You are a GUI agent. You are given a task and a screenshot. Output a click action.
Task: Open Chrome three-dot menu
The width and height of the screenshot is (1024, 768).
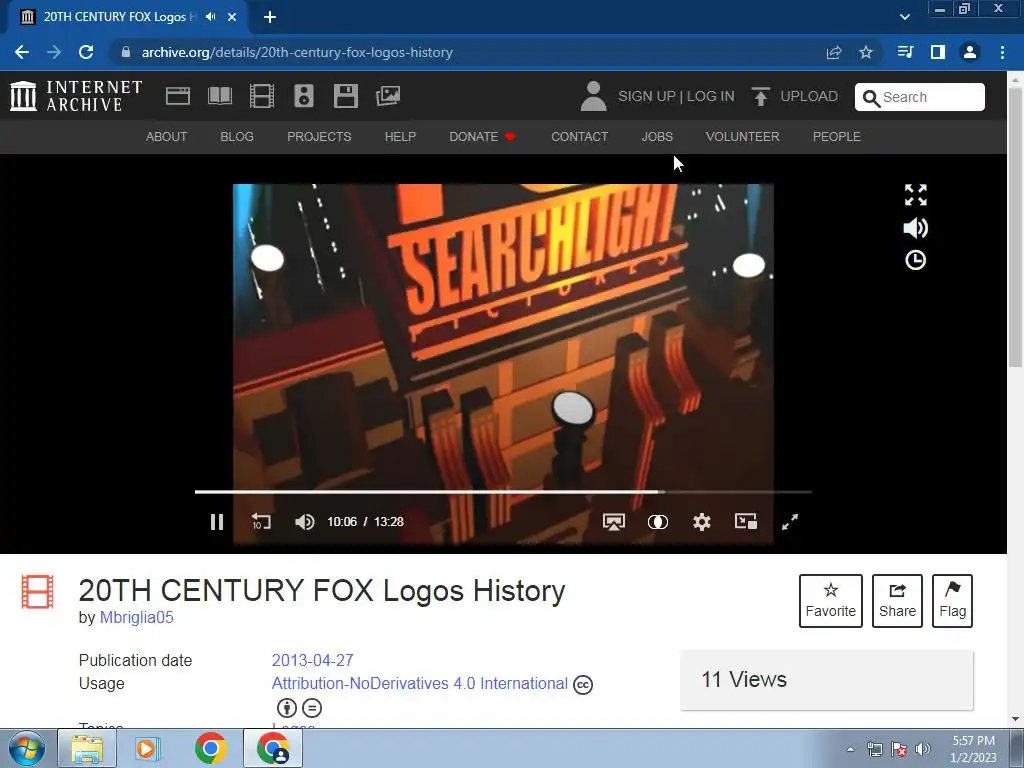(1002, 52)
